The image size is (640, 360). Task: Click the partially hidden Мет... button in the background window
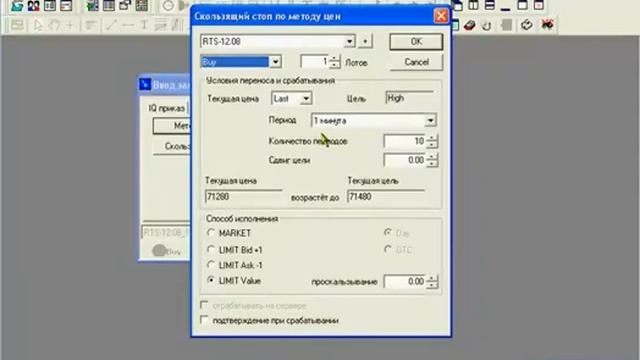(x=171, y=126)
